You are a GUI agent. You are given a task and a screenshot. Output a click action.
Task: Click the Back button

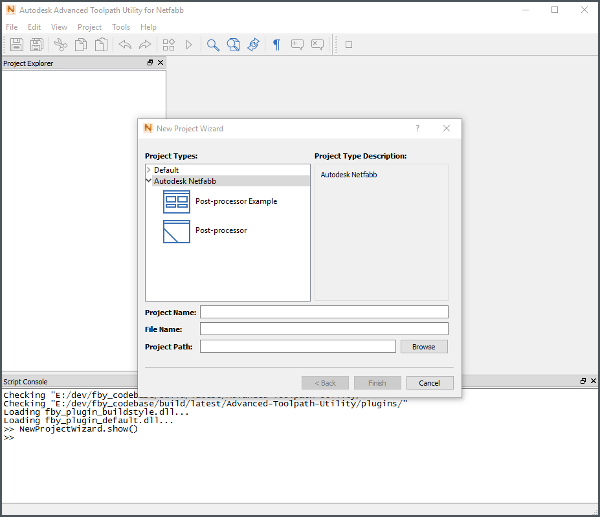(325, 383)
